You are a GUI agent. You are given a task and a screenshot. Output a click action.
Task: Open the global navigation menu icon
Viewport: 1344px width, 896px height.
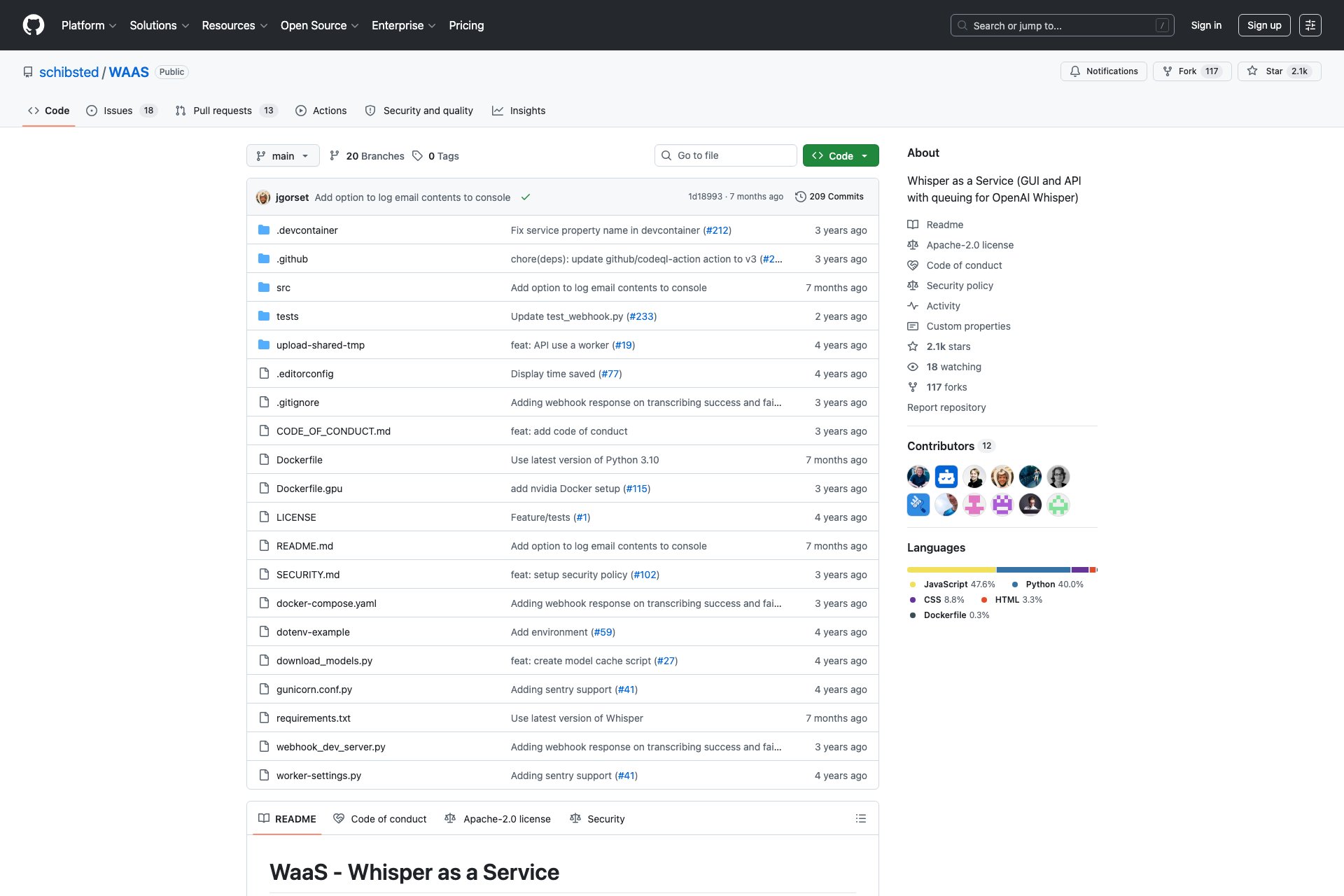pyautogui.click(x=1310, y=25)
